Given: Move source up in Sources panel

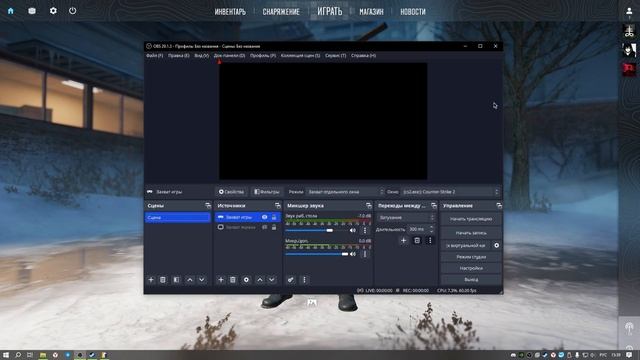Looking at the screenshot, I should (x=260, y=280).
